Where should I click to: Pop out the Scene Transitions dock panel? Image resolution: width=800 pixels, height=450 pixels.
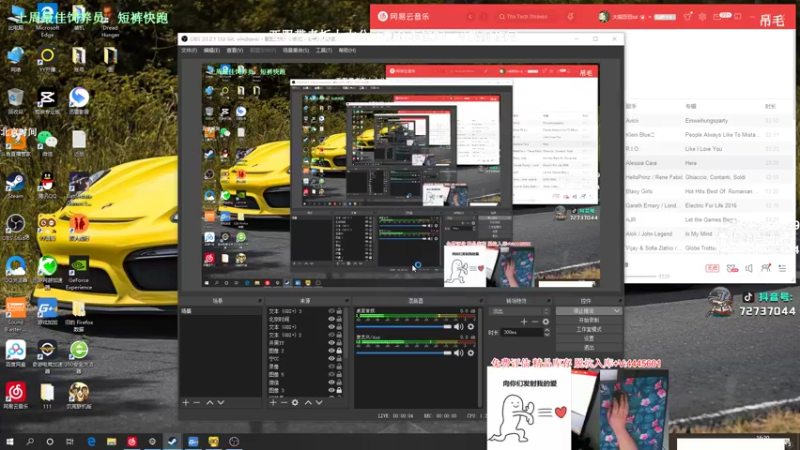tap(548, 301)
